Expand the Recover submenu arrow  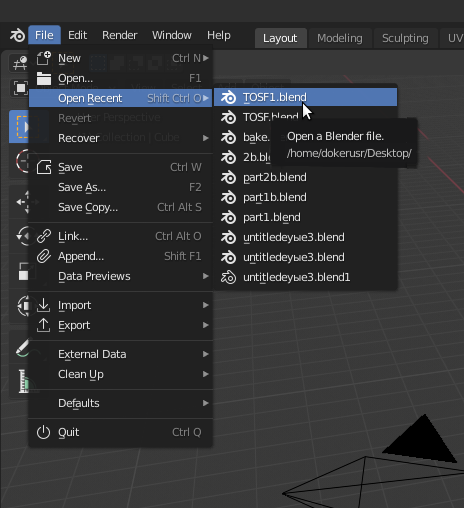click(x=206, y=138)
